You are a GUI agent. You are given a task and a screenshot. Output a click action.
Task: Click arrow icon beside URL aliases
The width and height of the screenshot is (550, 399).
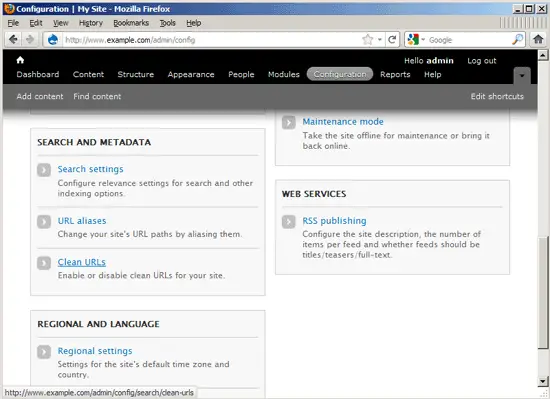44,222
